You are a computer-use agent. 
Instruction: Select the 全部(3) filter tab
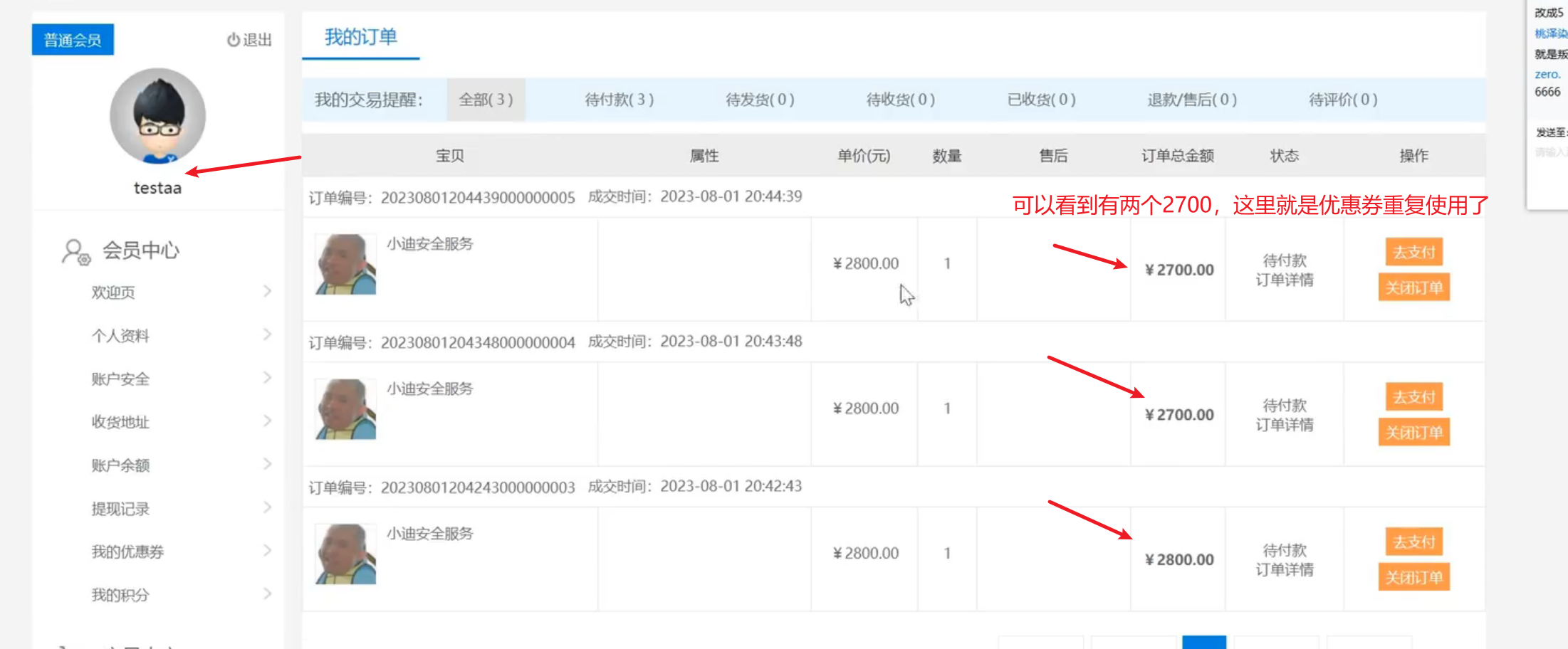click(x=486, y=100)
